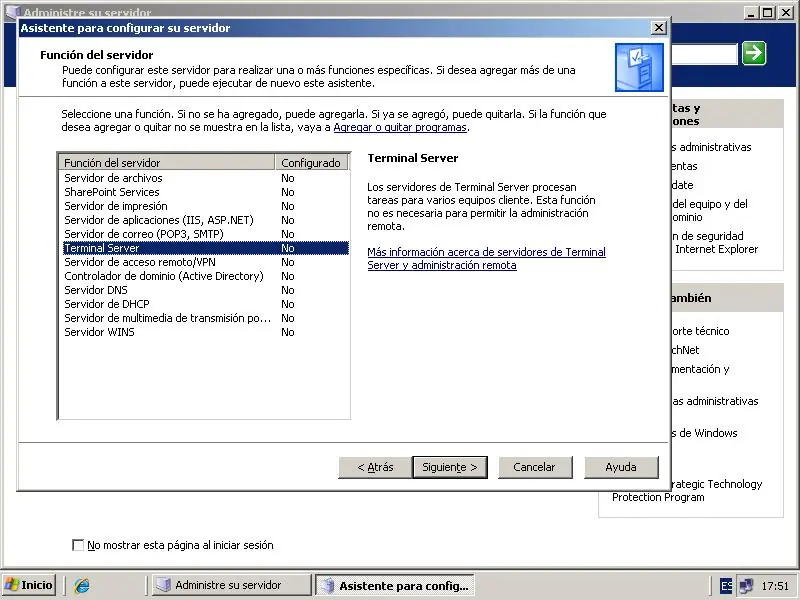800x600 pixels.
Task: Switch to 'Administre su servidor' taskbar button
Action: pos(231,585)
